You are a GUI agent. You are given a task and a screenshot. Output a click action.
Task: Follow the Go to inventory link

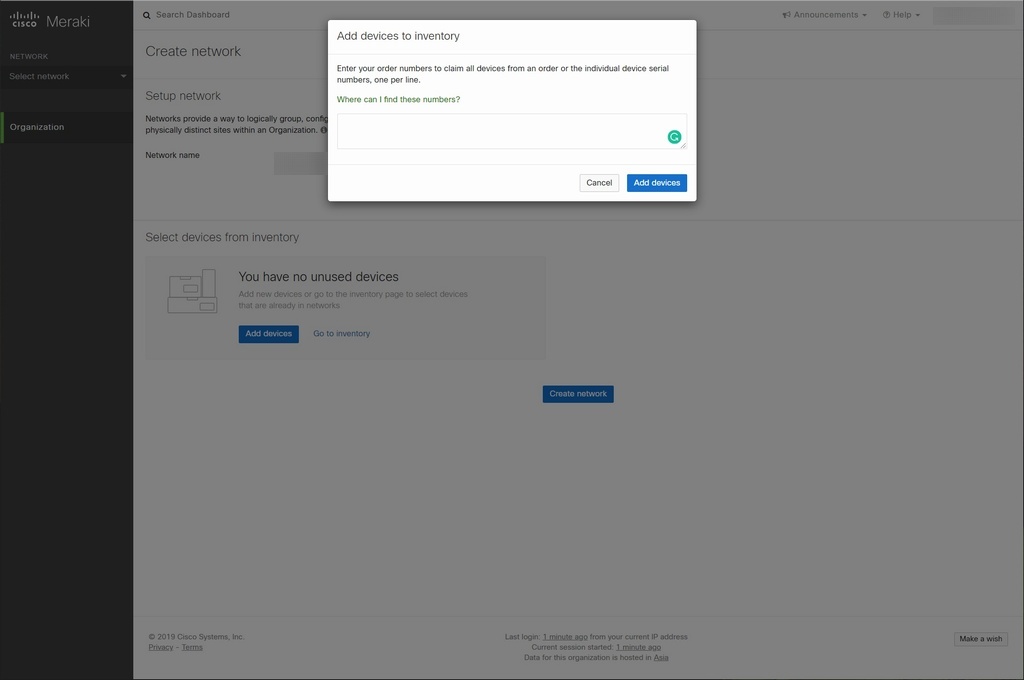(342, 334)
